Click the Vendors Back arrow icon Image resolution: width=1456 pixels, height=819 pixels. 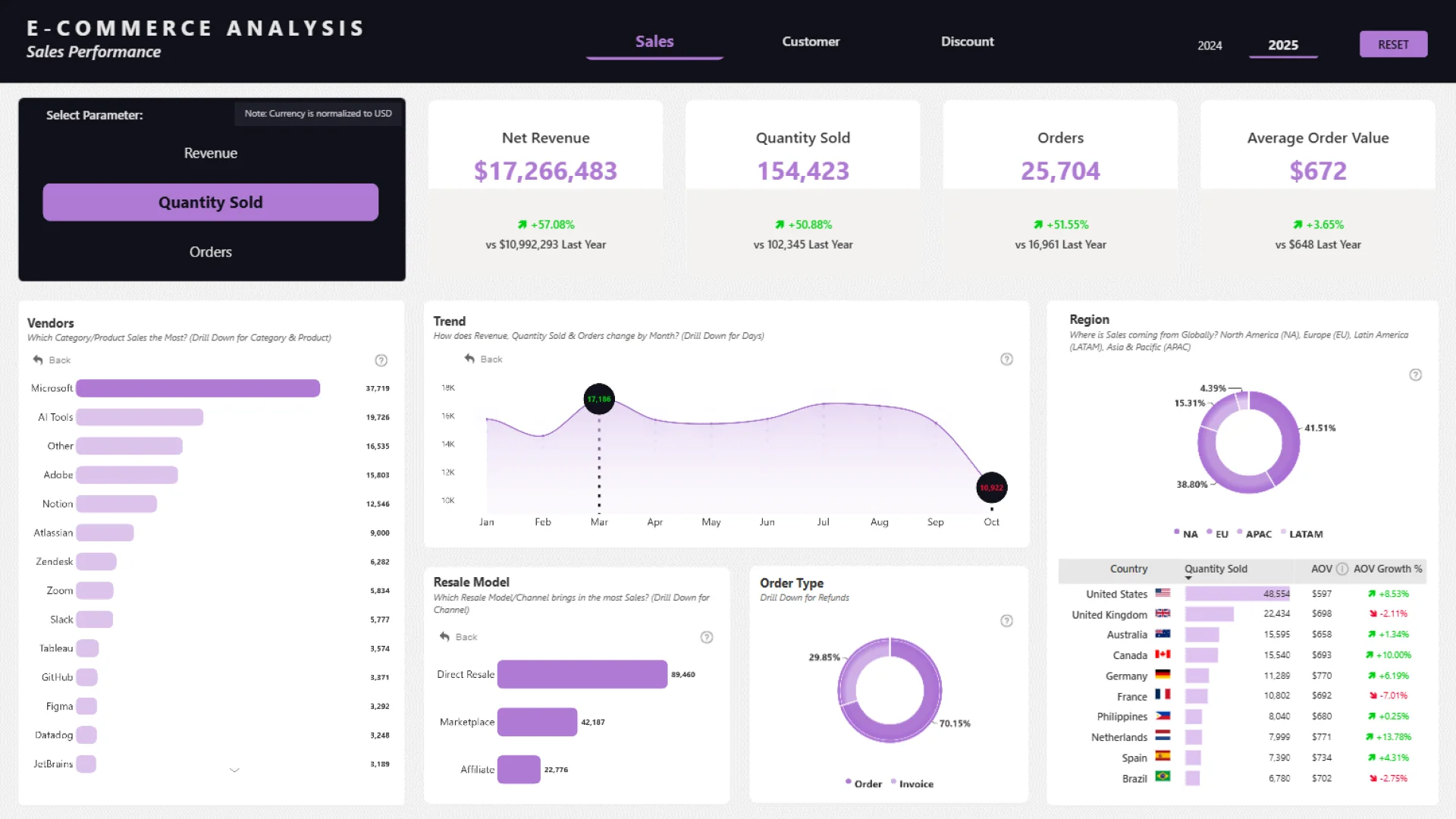[38, 360]
